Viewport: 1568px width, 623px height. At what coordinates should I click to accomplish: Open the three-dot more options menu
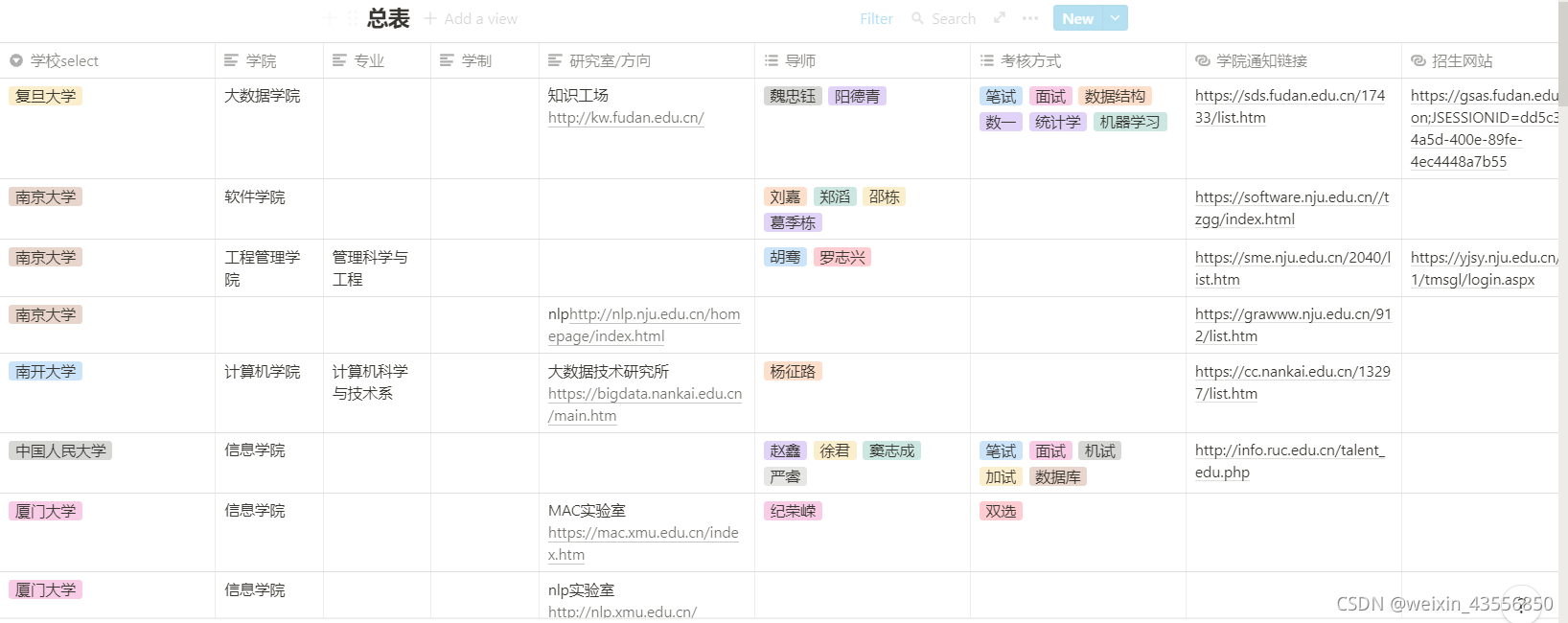[1030, 18]
